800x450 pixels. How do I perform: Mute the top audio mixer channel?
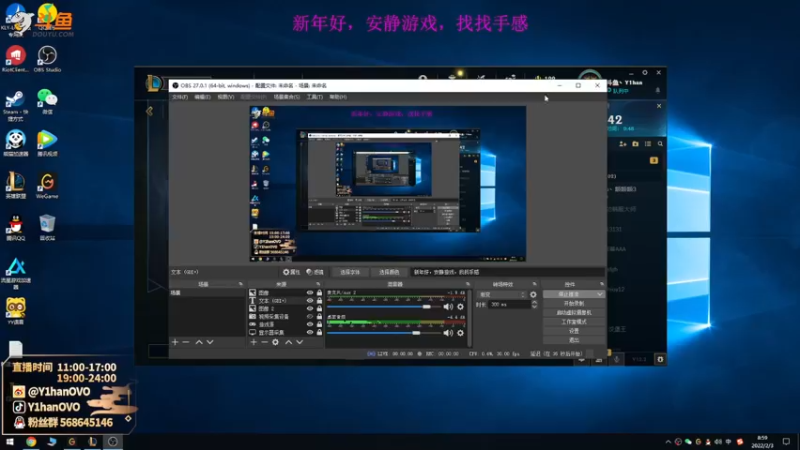click(x=448, y=307)
